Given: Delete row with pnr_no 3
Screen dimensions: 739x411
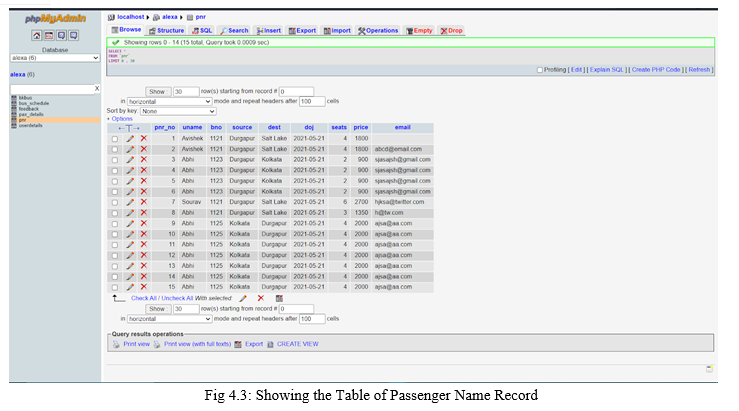Looking at the screenshot, I should click(x=144, y=160).
